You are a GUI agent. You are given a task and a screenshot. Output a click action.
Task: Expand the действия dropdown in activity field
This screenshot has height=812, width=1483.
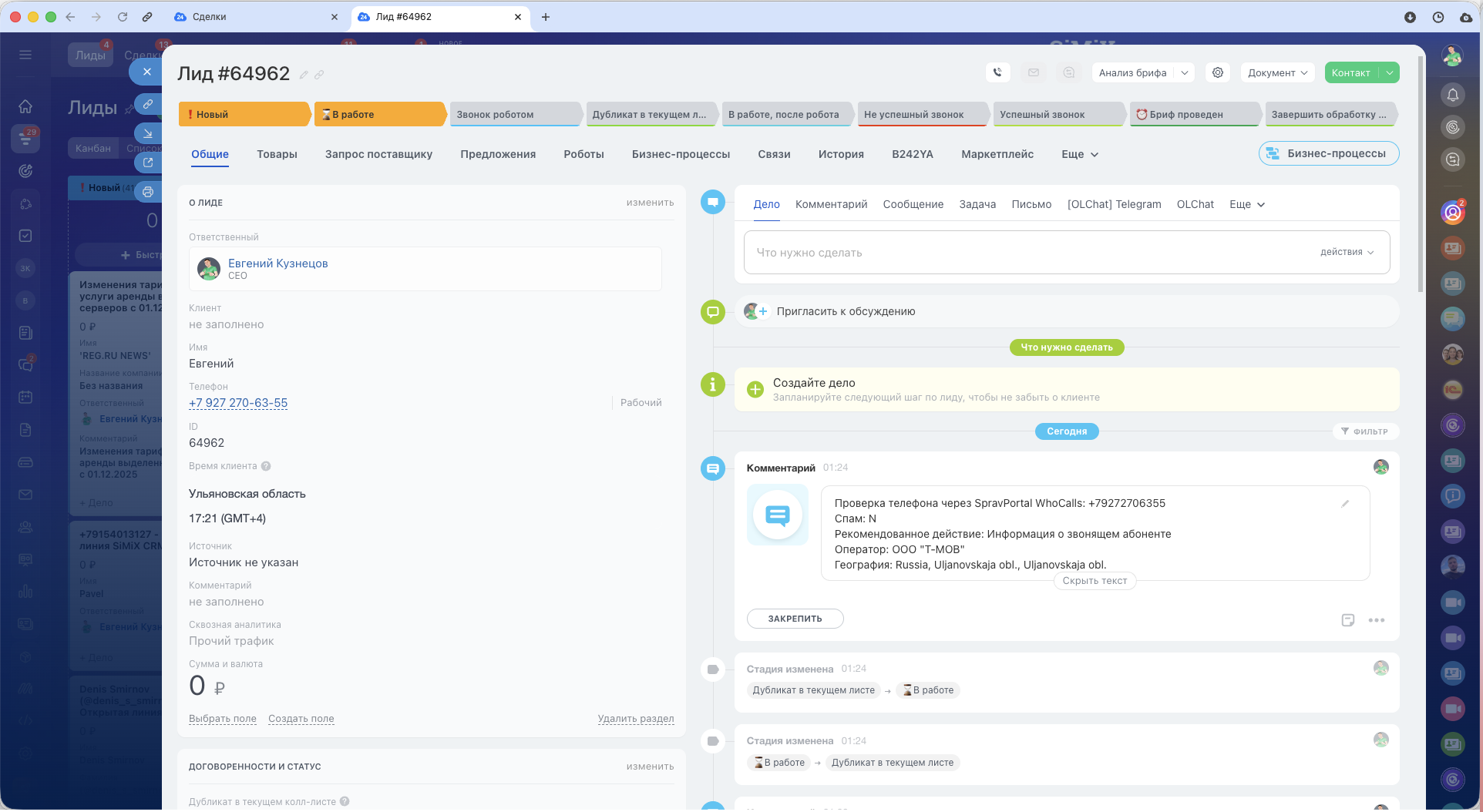coord(1347,252)
